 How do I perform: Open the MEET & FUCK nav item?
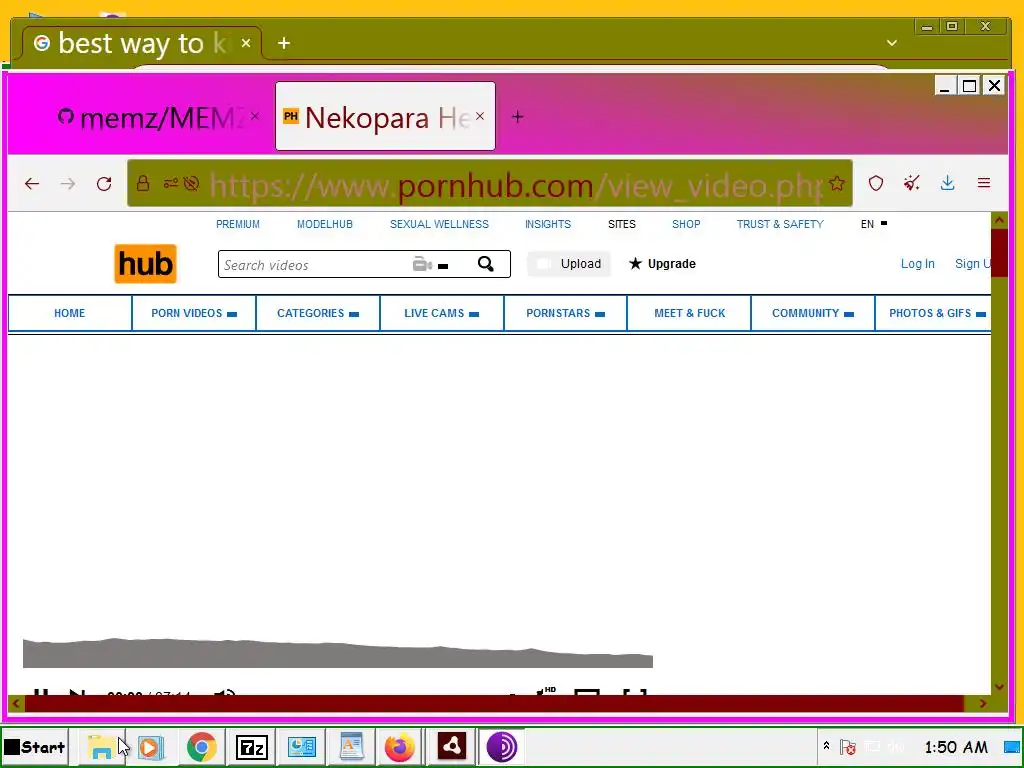tap(690, 313)
